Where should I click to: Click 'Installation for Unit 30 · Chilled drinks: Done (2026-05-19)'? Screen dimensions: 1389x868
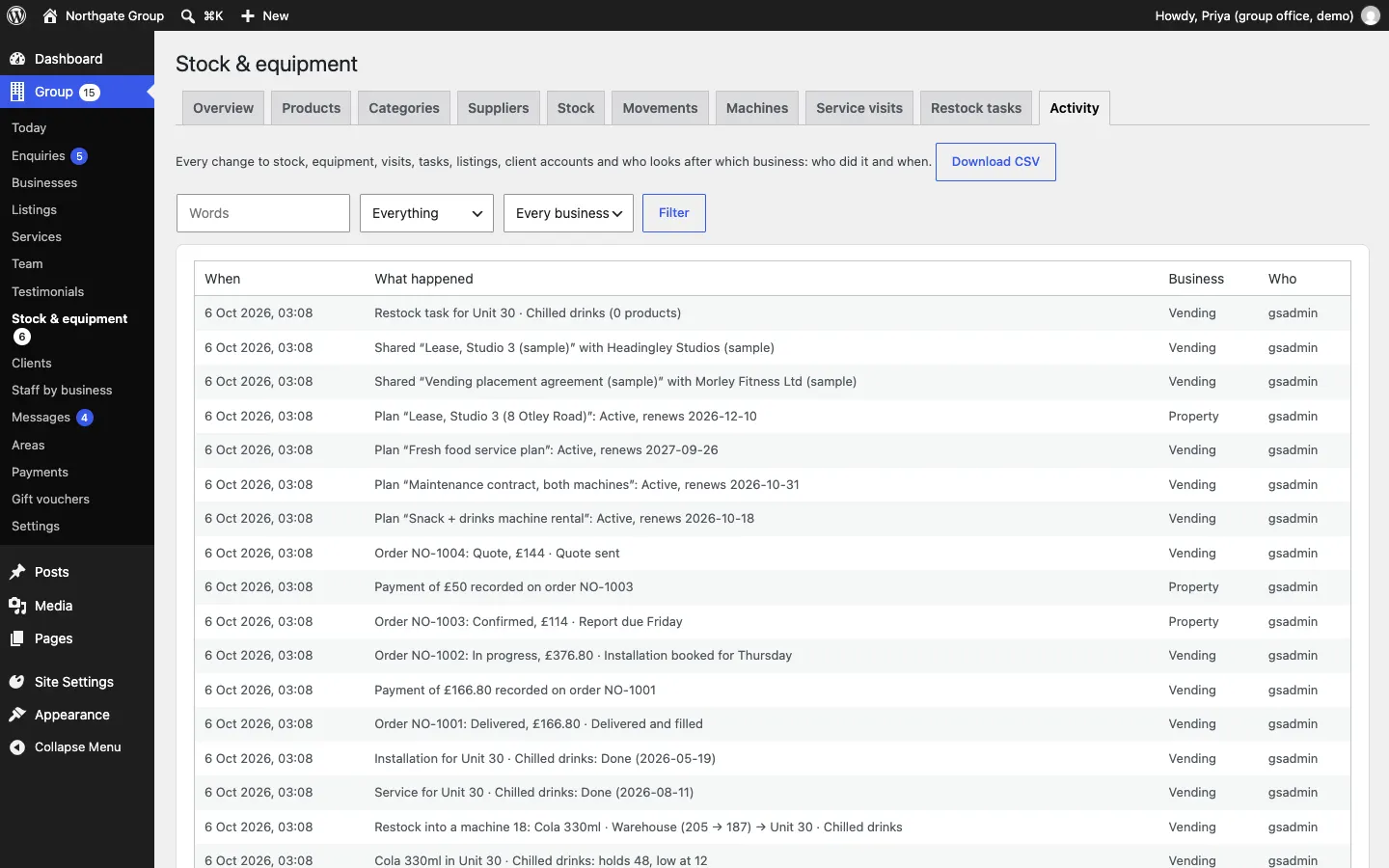pyautogui.click(x=545, y=758)
